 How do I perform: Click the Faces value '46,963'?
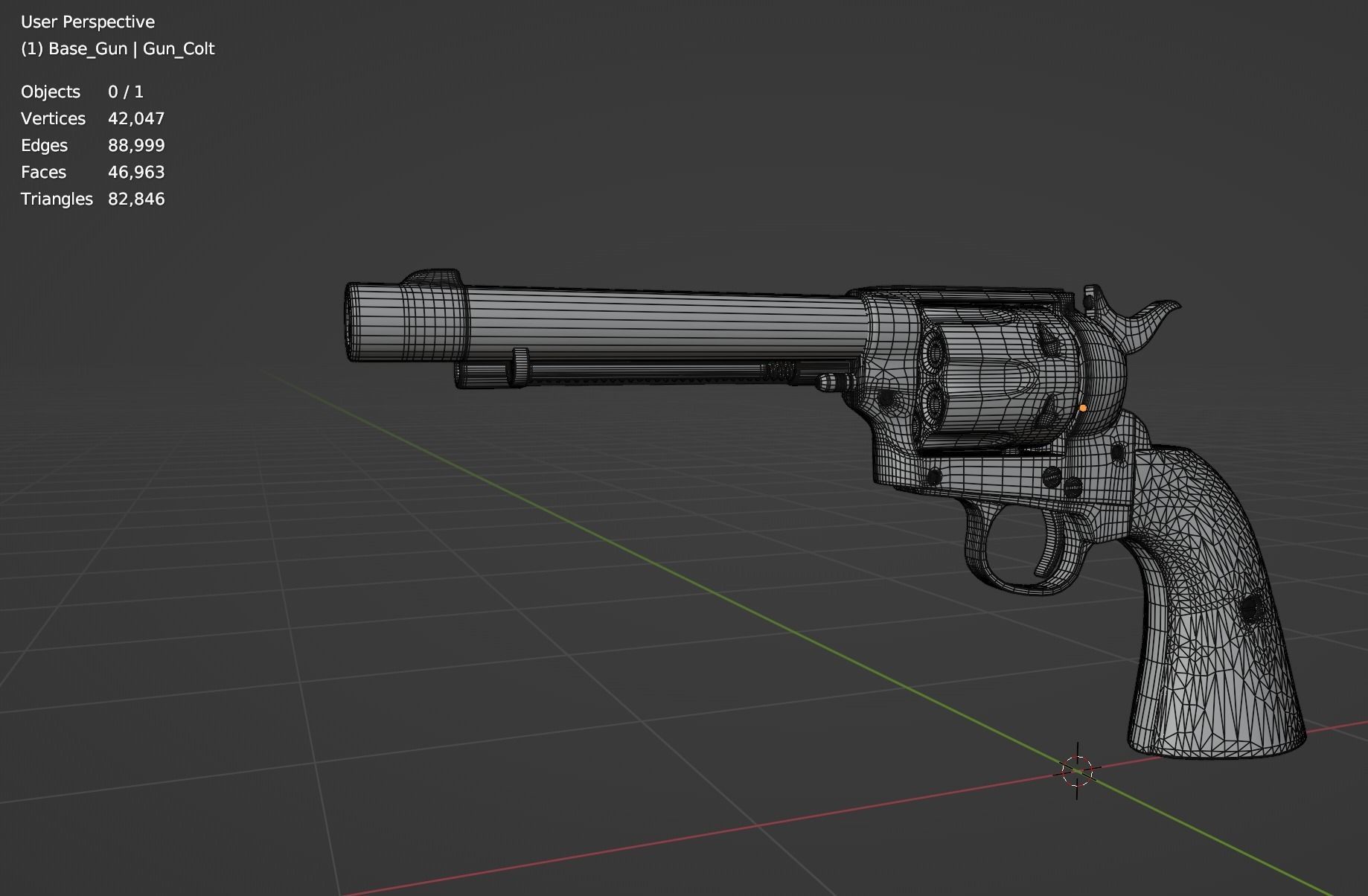coord(136,172)
